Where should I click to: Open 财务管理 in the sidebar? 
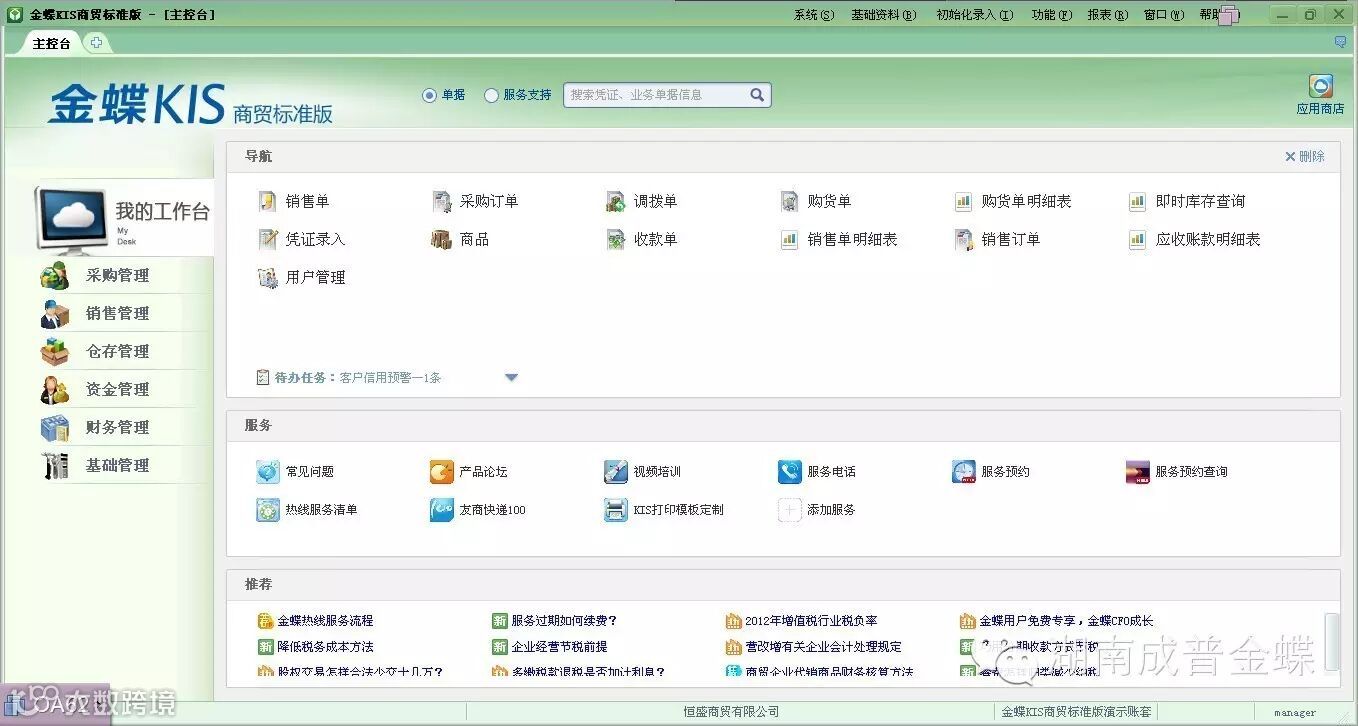tap(117, 427)
